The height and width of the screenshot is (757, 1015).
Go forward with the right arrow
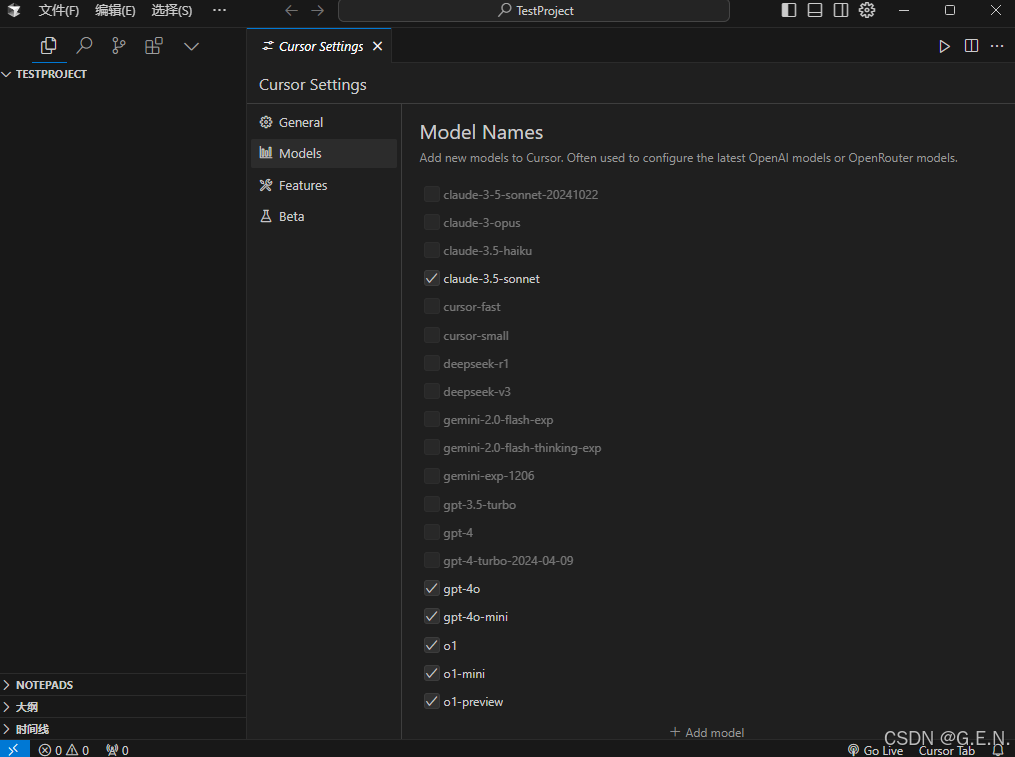pyautogui.click(x=317, y=10)
